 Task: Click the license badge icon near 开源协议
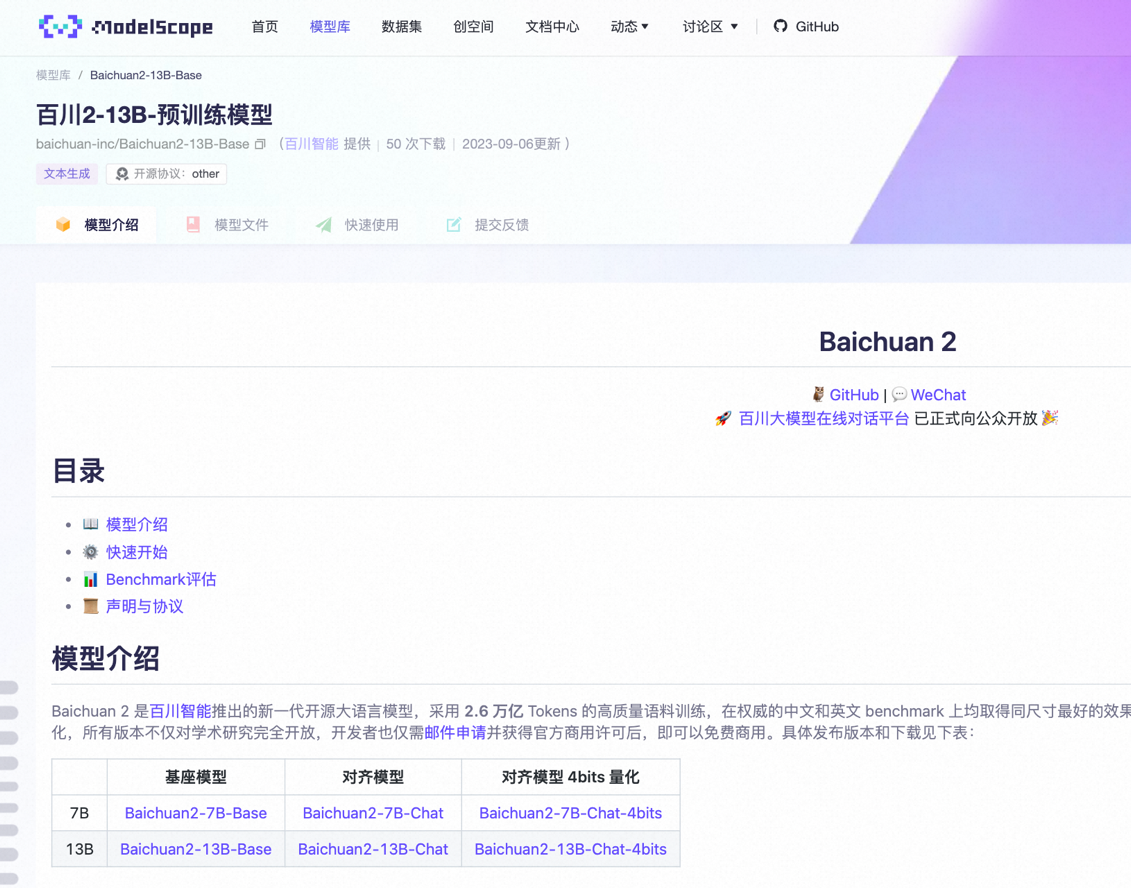[122, 174]
